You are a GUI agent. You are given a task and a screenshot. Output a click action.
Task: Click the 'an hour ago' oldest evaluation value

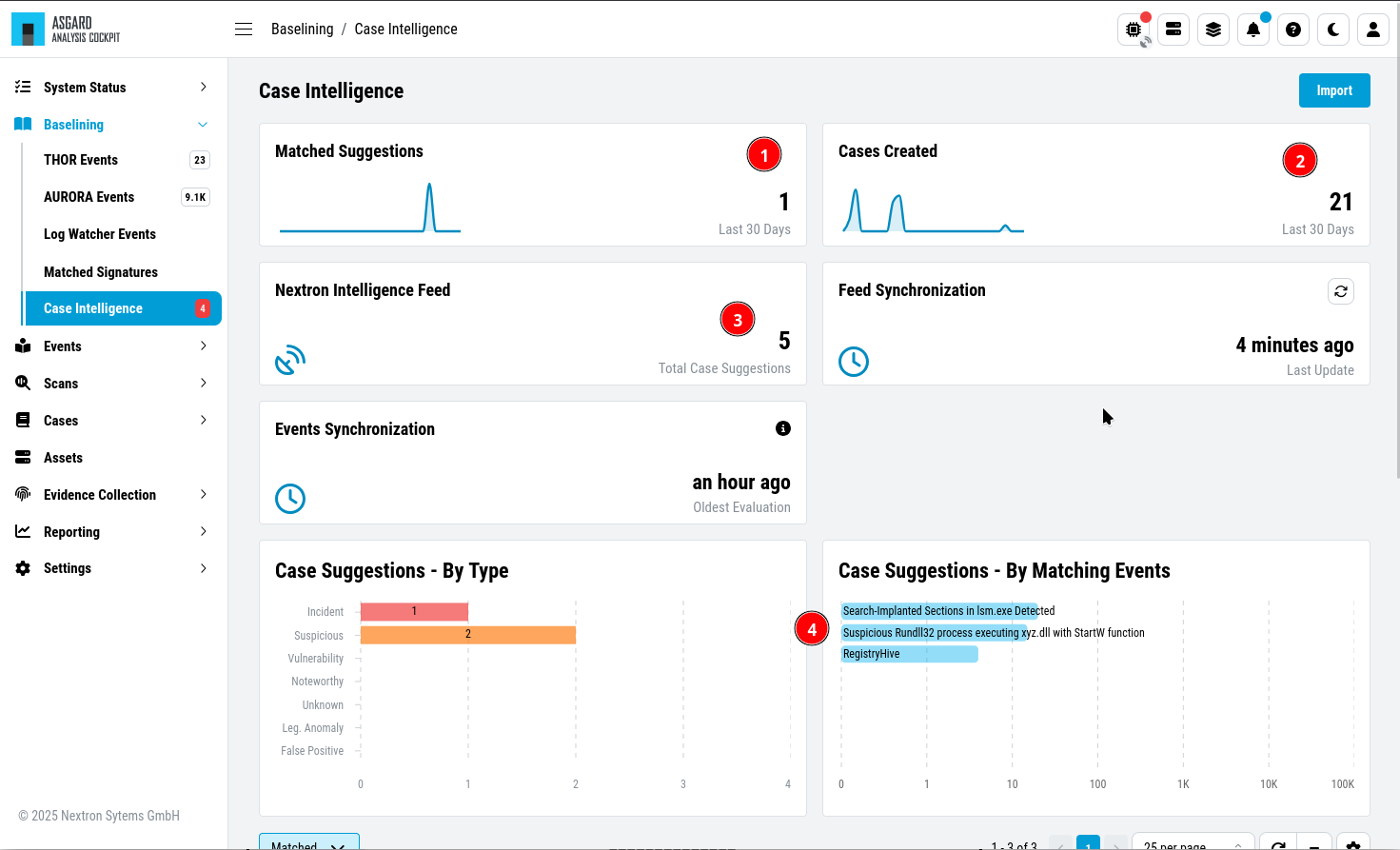click(741, 483)
